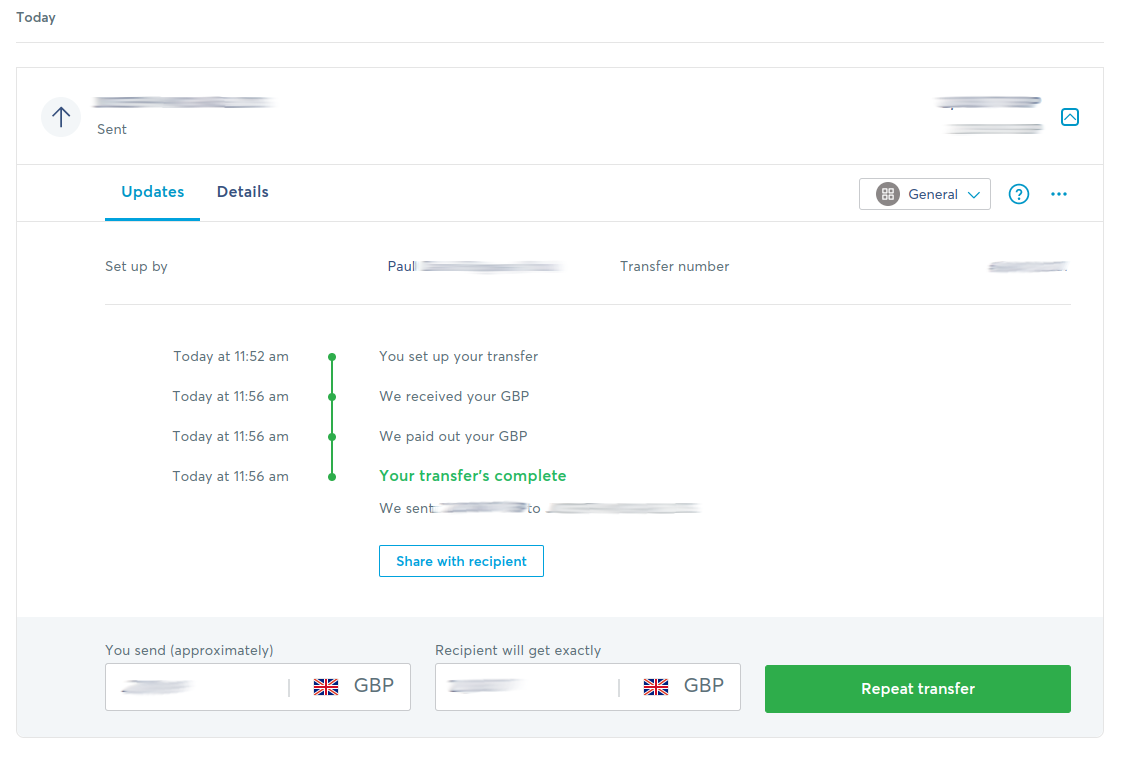Click 'Your transfer's complete' status text
Image resolution: width=1125 pixels, height=758 pixels.
(x=472, y=475)
